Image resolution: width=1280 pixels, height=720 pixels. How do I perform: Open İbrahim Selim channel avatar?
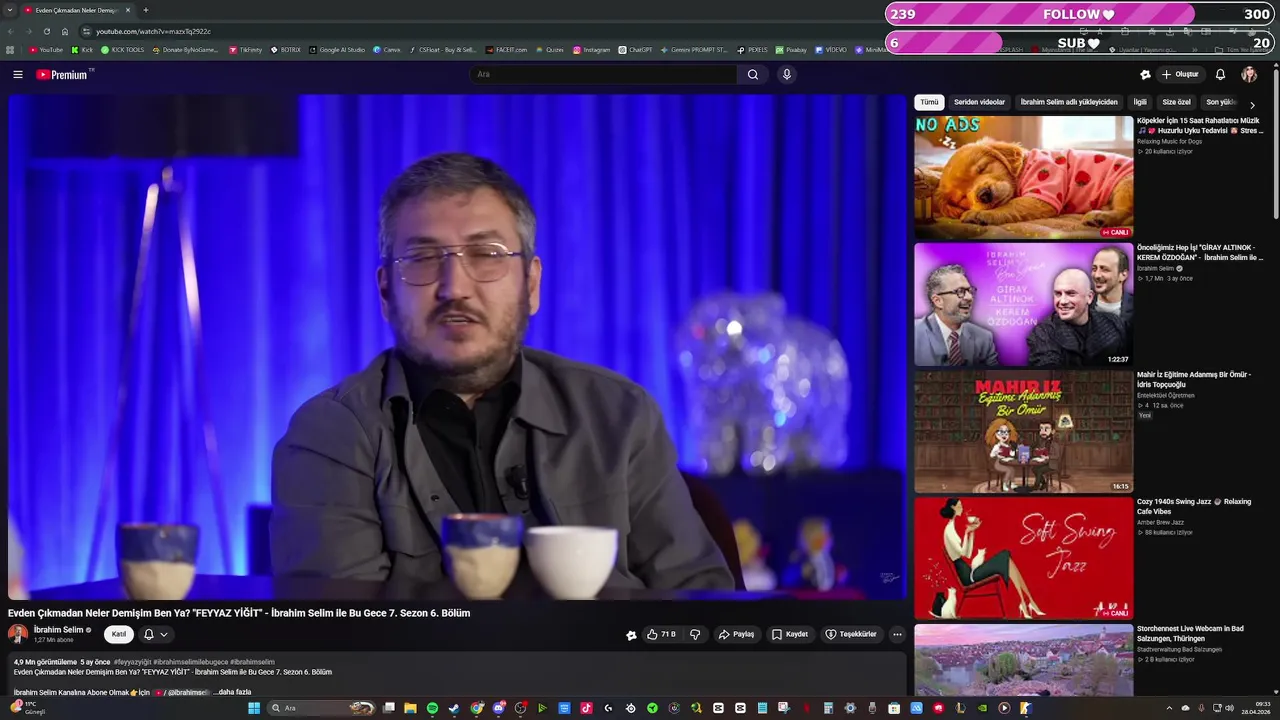pos(18,634)
